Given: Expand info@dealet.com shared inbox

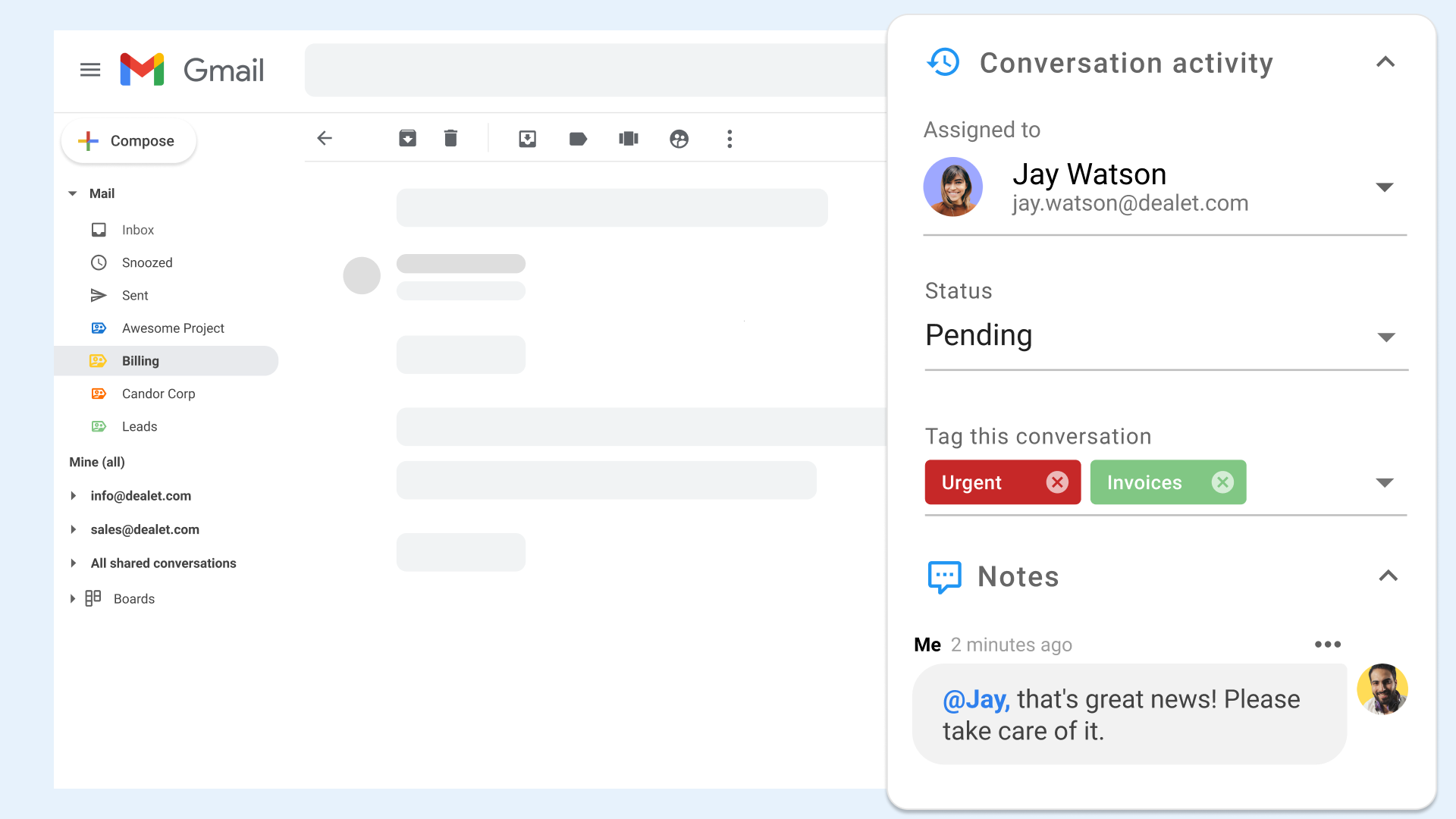Looking at the screenshot, I should click(74, 496).
